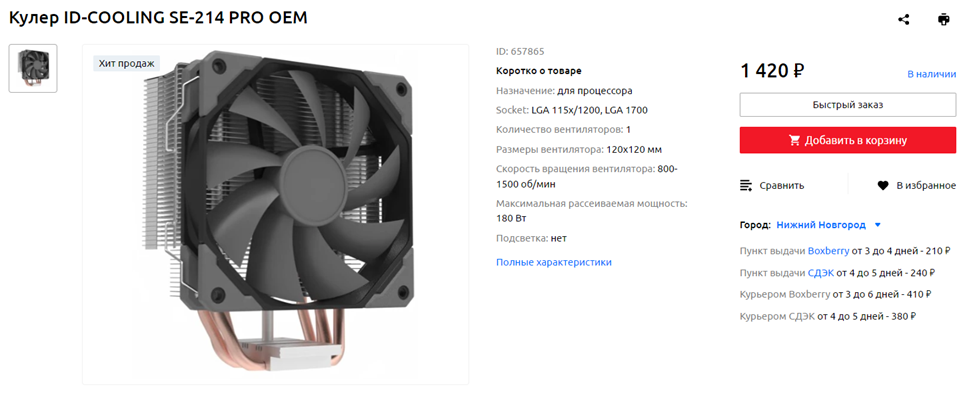Add cooler to cart with Добавить в корзину
The image size is (973, 403).
(x=848, y=140)
